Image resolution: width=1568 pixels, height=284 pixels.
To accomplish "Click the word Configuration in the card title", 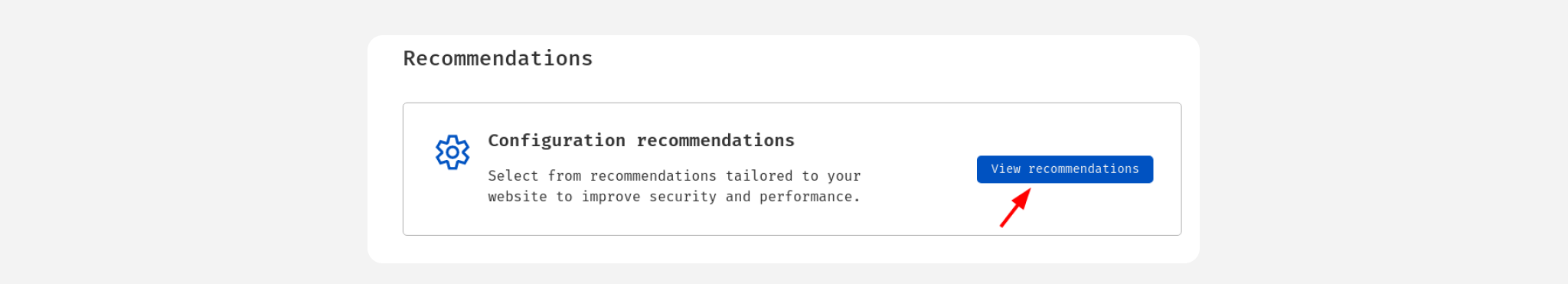I will 557,141.
